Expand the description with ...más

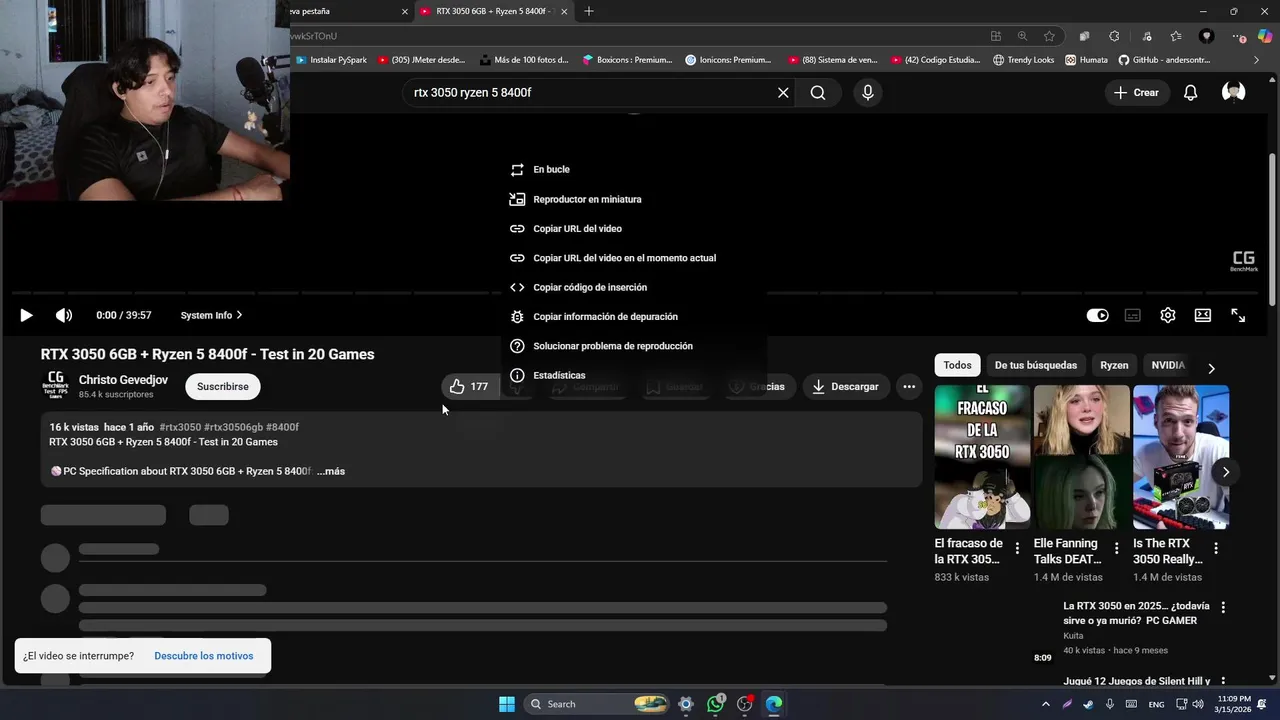pyautogui.click(x=331, y=471)
